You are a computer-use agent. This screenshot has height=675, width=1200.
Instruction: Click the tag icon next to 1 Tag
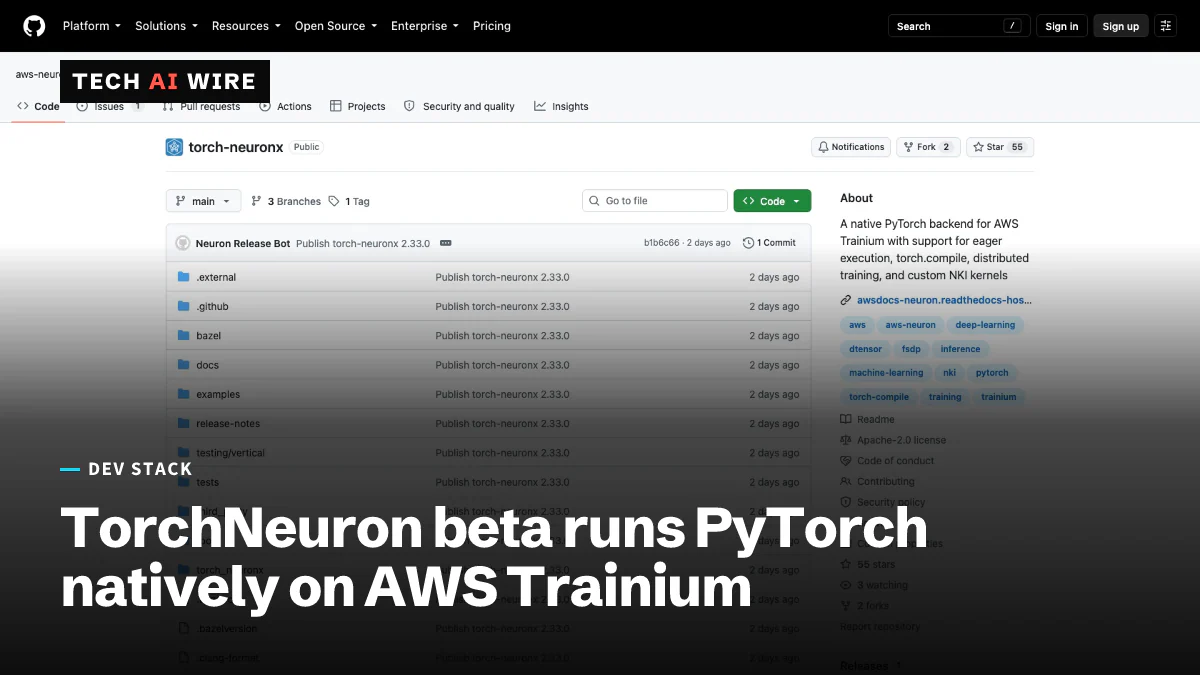click(x=334, y=201)
